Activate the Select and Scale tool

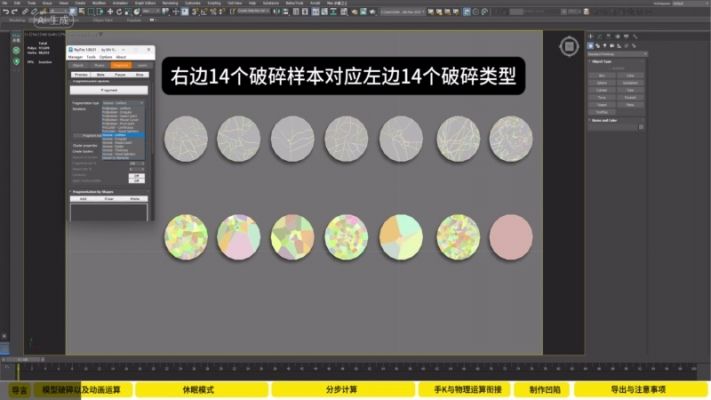coord(127,12)
